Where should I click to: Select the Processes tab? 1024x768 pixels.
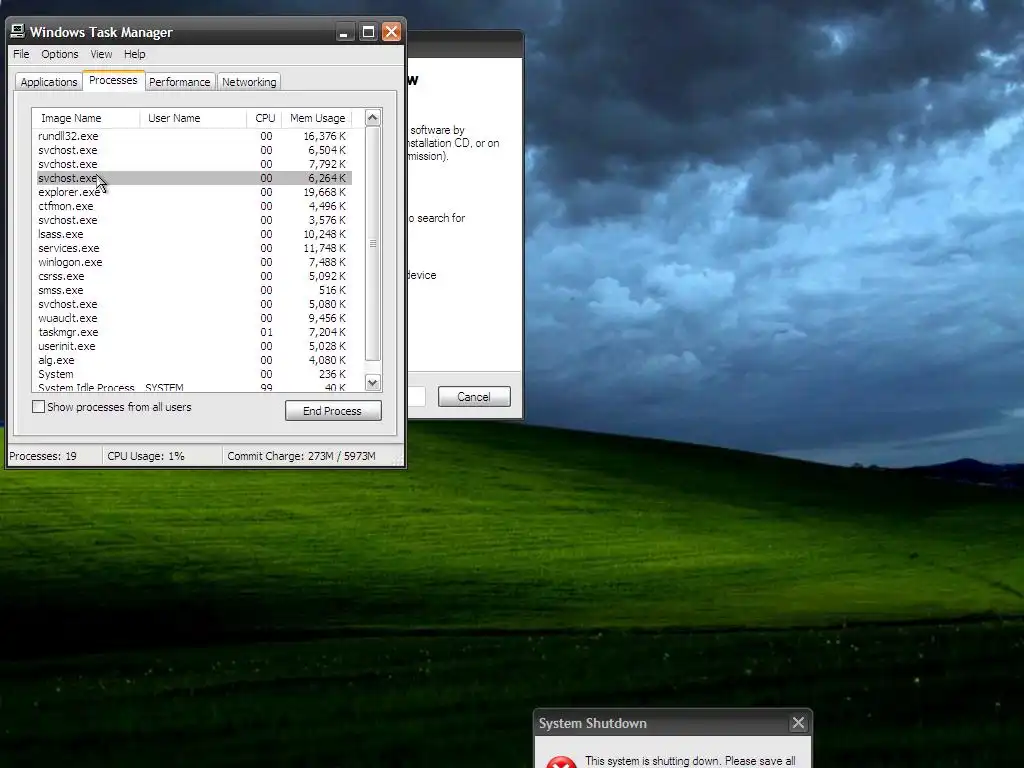click(113, 80)
